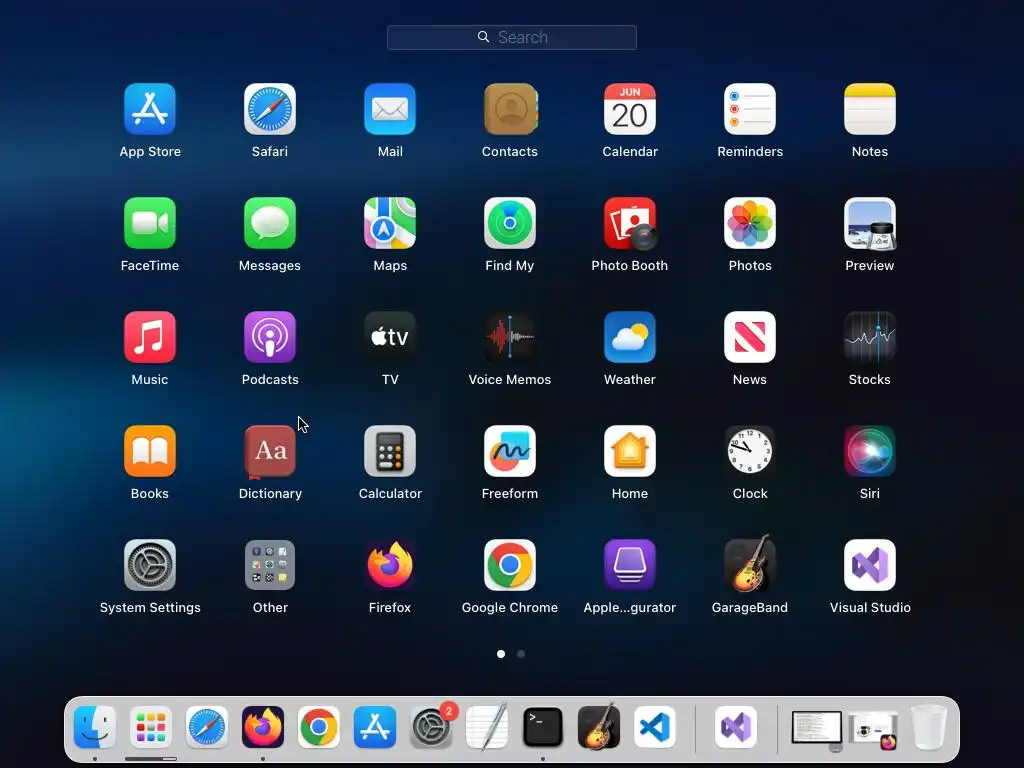
Task: Select the first Launchpad page dot
Action: point(501,654)
